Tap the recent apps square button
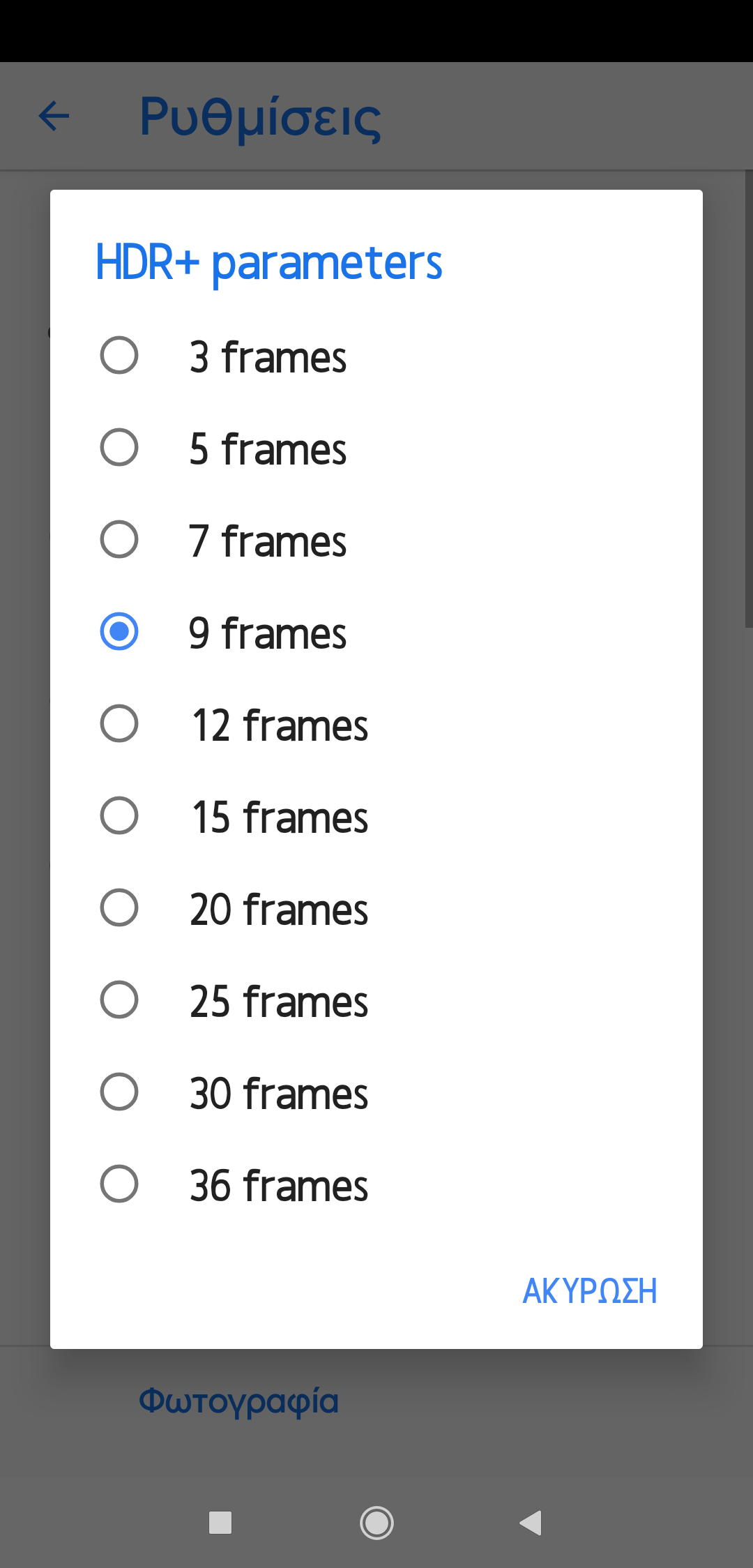 (220, 1522)
